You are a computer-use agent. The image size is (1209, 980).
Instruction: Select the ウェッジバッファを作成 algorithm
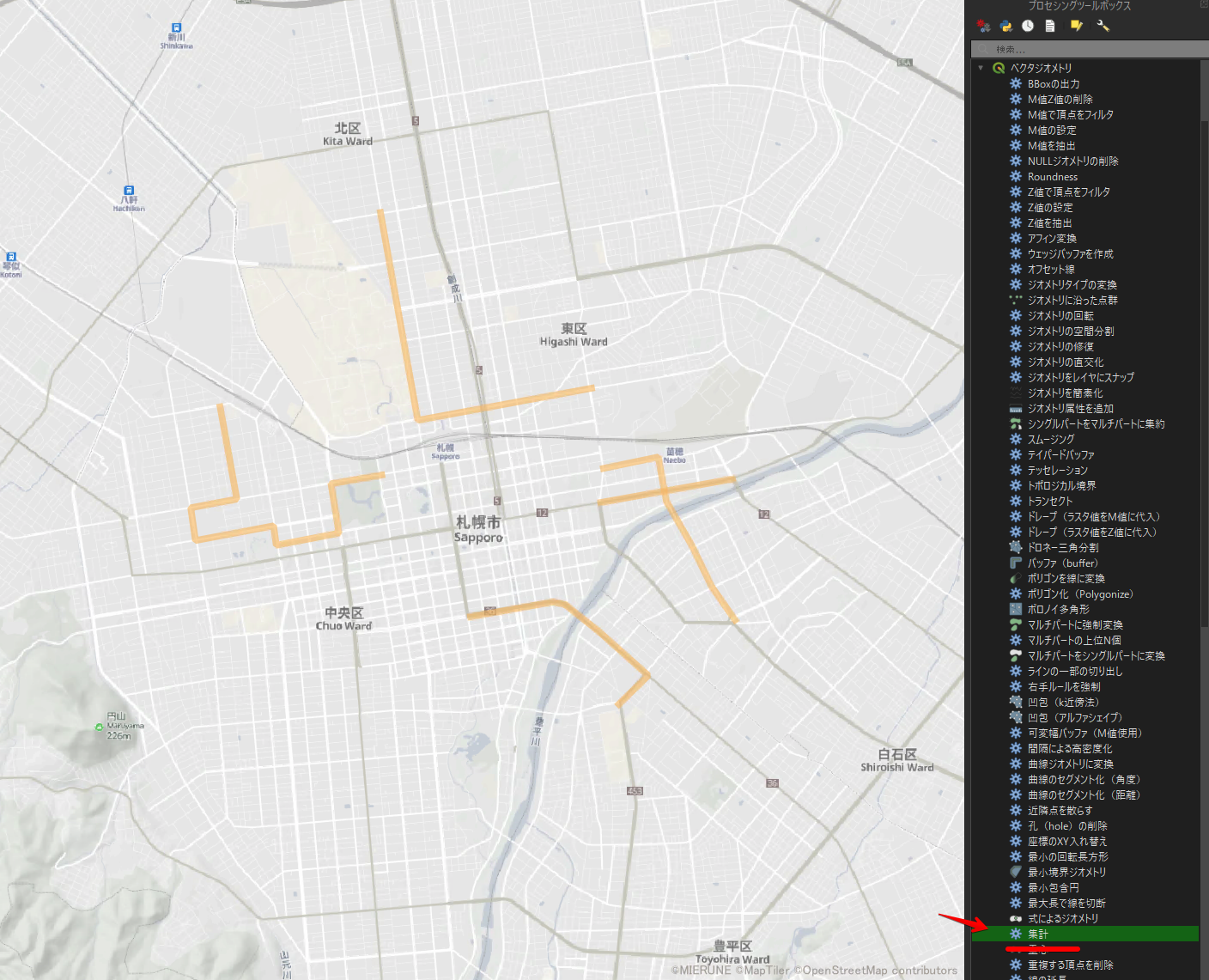[1071, 253]
